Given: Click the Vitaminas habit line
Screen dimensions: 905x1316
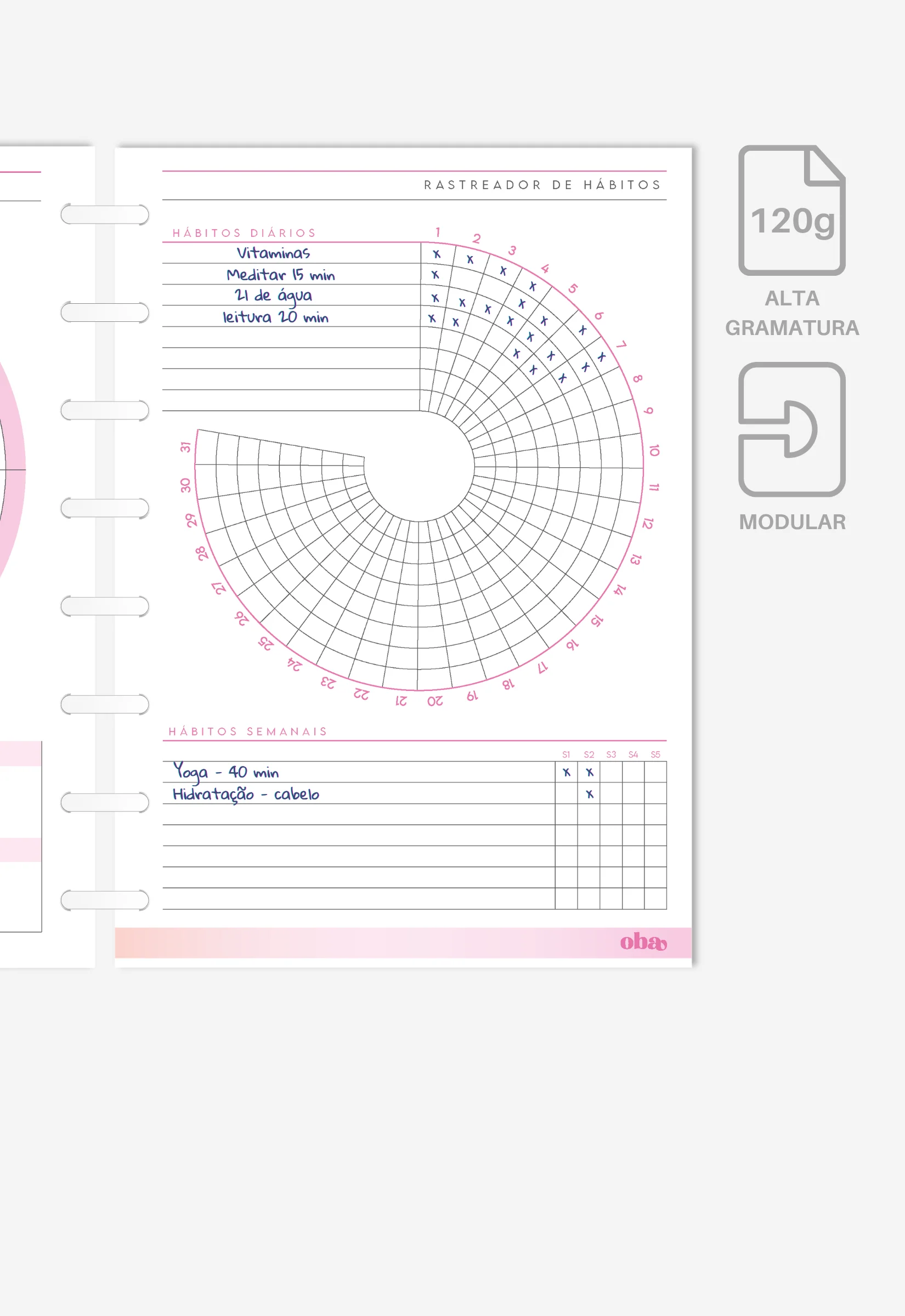Looking at the screenshot, I should pyautogui.click(x=291, y=253).
